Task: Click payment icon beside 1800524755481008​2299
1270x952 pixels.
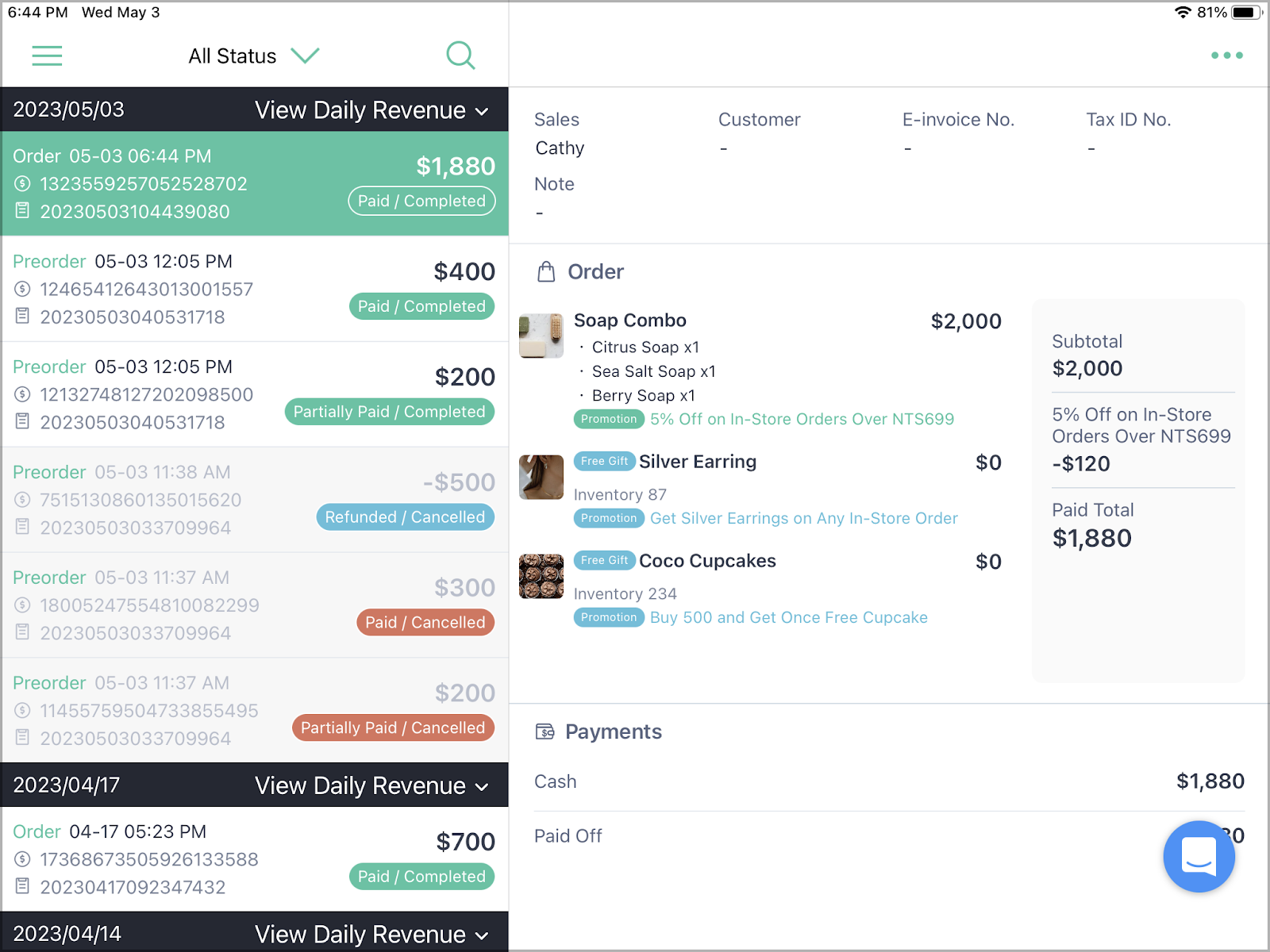Action: point(23,605)
